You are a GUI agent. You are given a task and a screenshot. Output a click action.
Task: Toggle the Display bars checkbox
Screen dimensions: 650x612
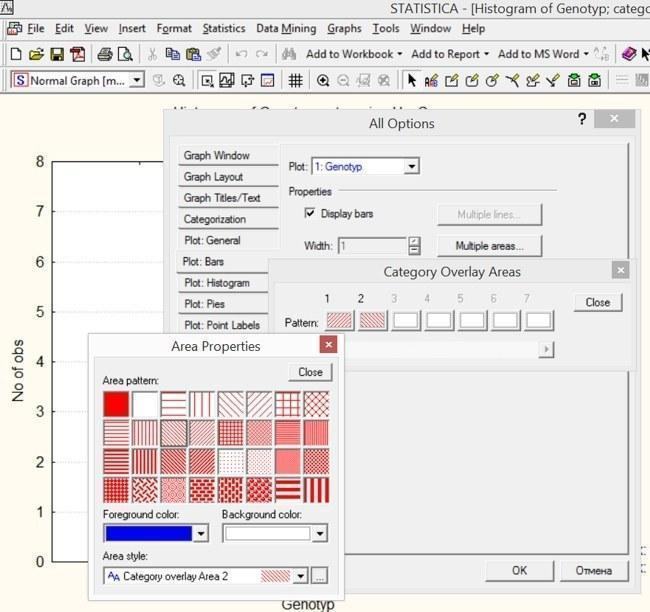[x=310, y=213]
